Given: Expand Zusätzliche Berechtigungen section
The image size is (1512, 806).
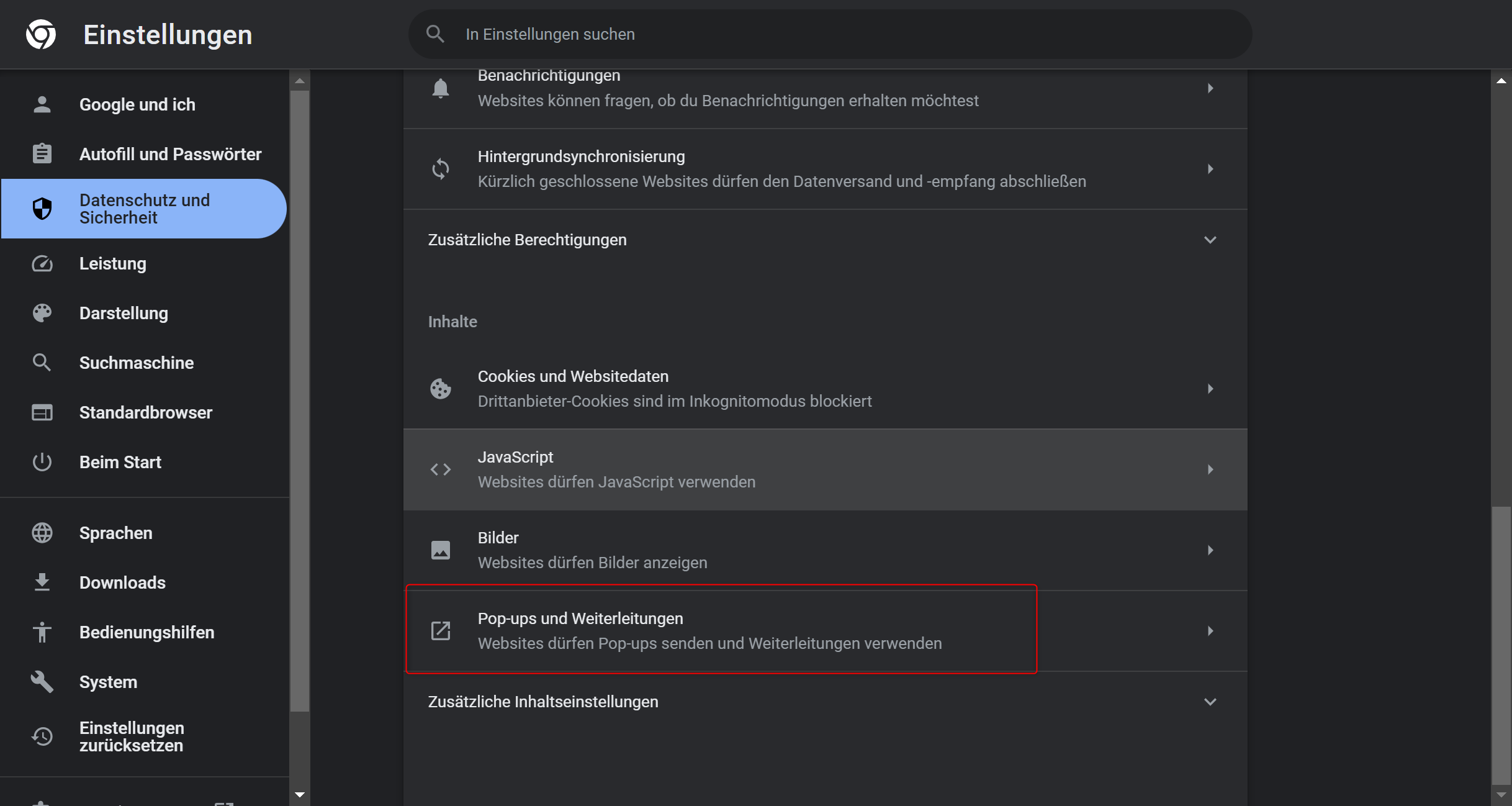Looking at the screenshot, I should (1210, 240).
